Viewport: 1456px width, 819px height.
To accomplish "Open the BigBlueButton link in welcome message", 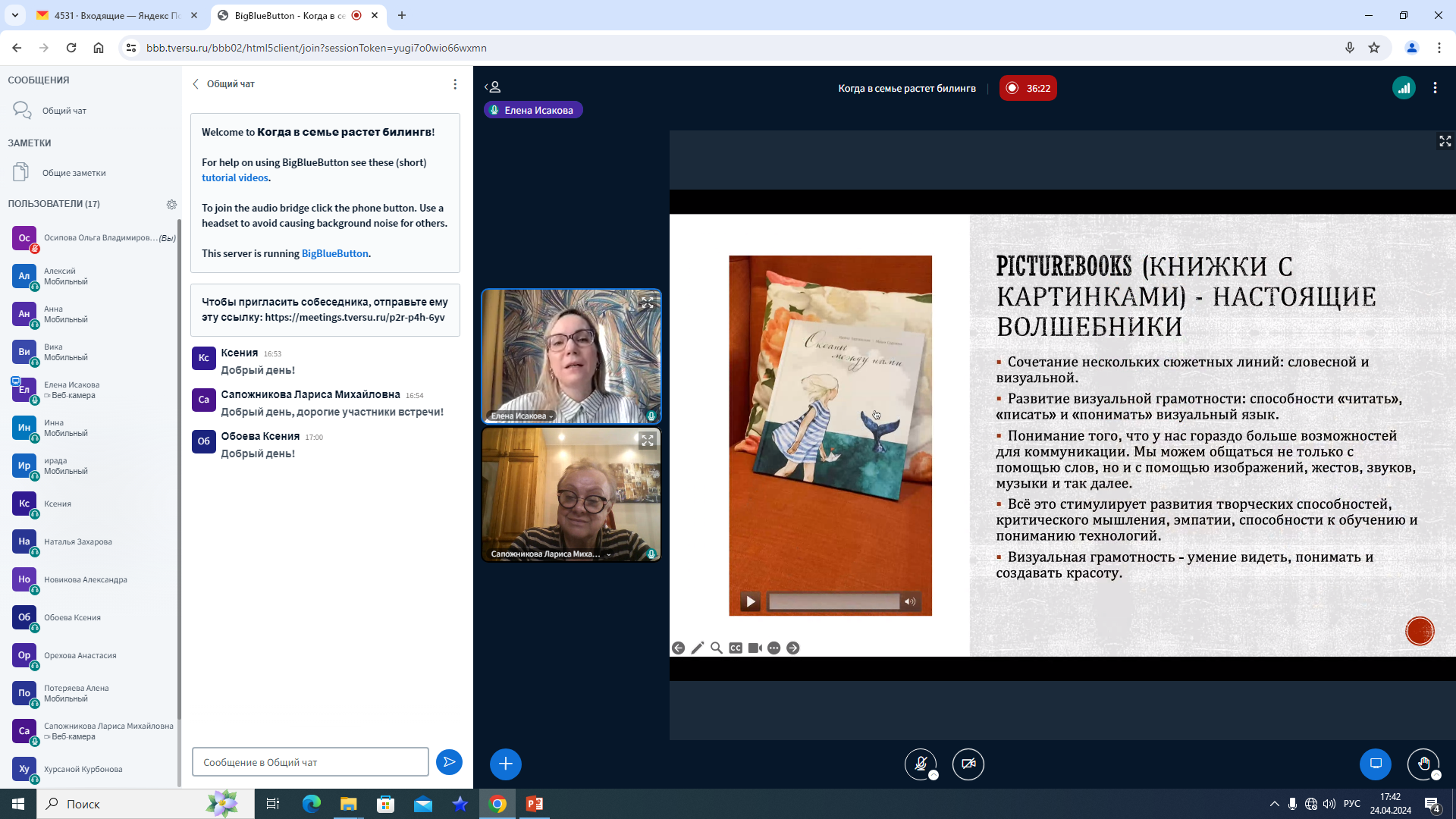I will pyautogui.click(x=334, y=253).
